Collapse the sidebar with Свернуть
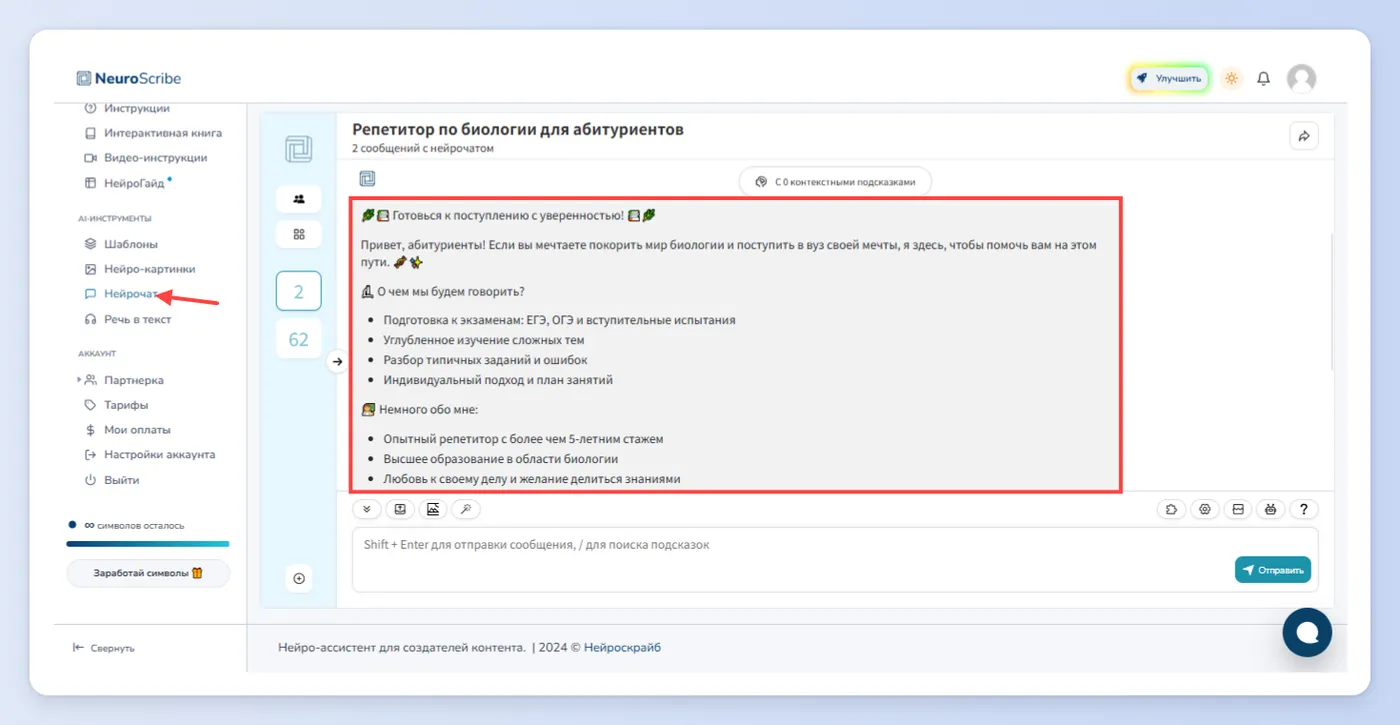1400x725 pixels. click(x=104, y=648)
